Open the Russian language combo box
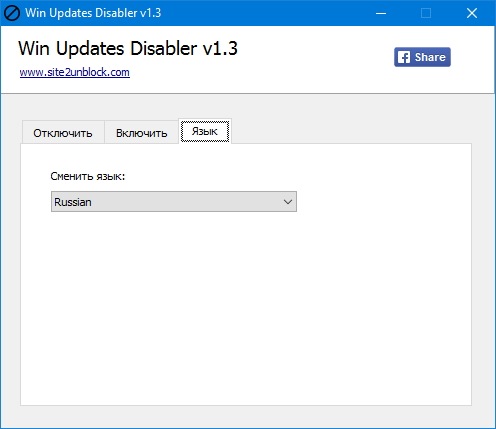The height and width of the screenshot is (429, 496). tap(174, 202)
